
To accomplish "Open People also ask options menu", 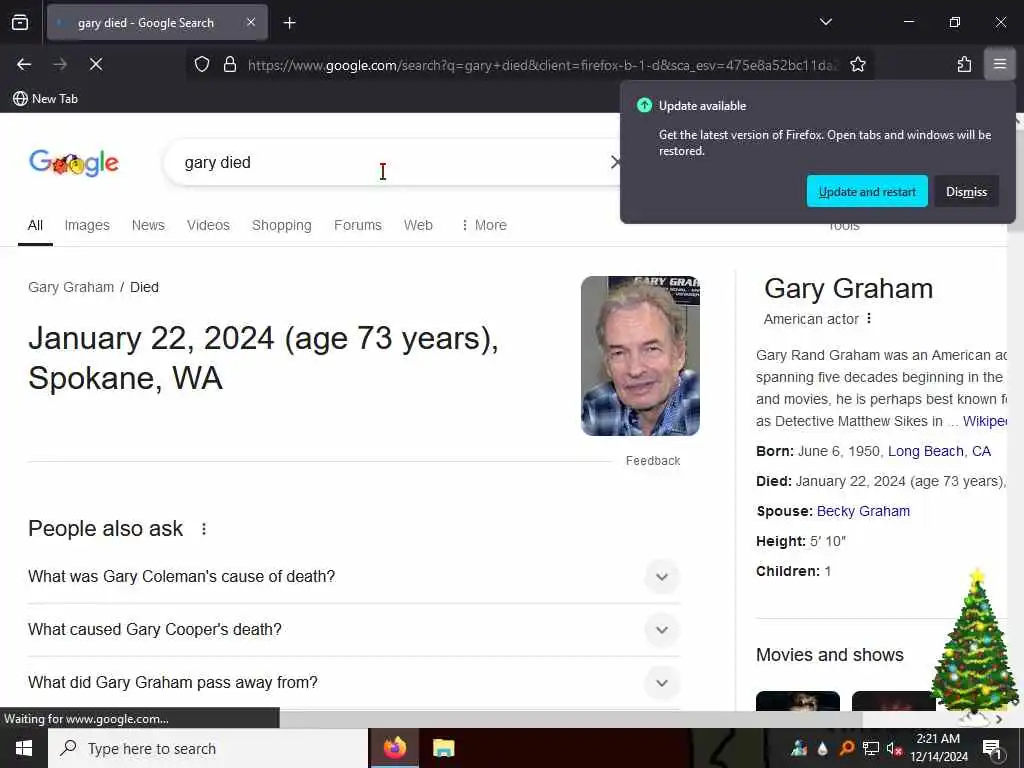I will 204,528.
